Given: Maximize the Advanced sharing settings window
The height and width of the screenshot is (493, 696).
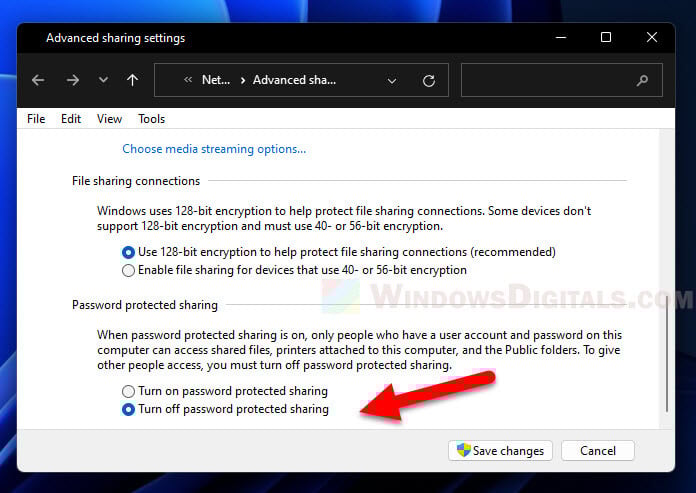Looking at the screenshot, I should coord(606,38).
